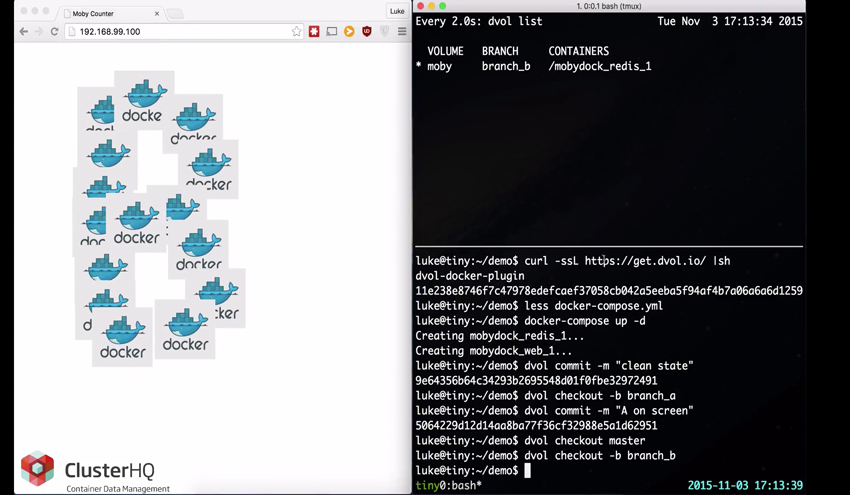Click the CONTAINERS column header
This screenshot has height=495, width=850.
point(578,51)
